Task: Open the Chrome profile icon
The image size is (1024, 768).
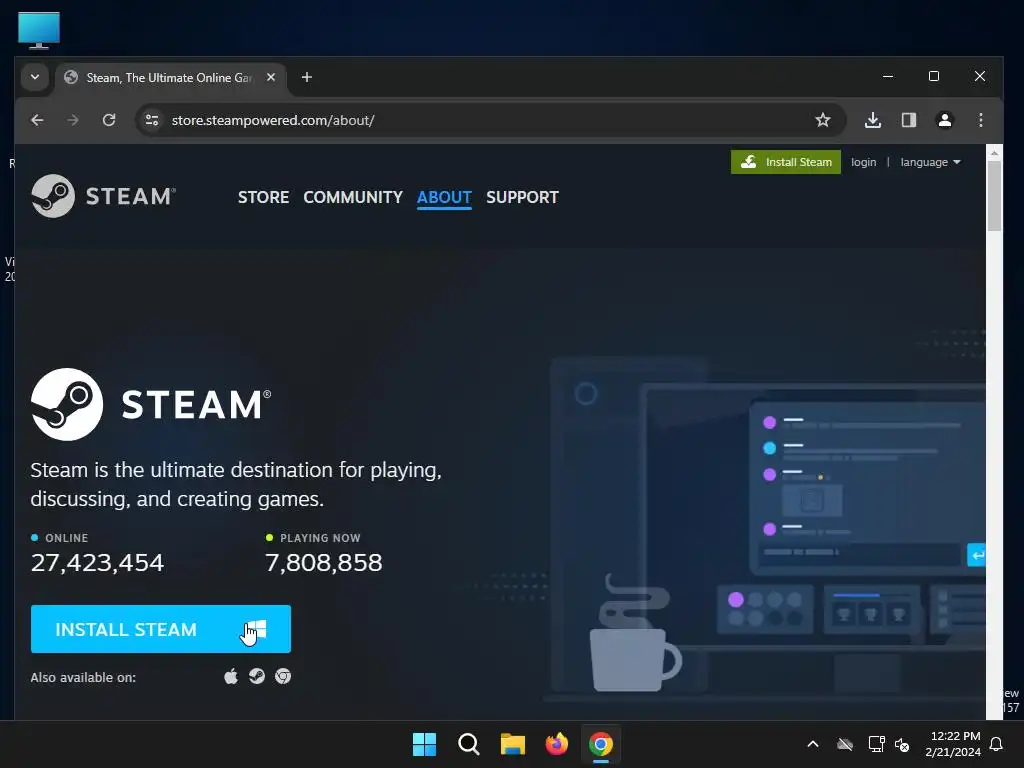Action: [945, 120]
